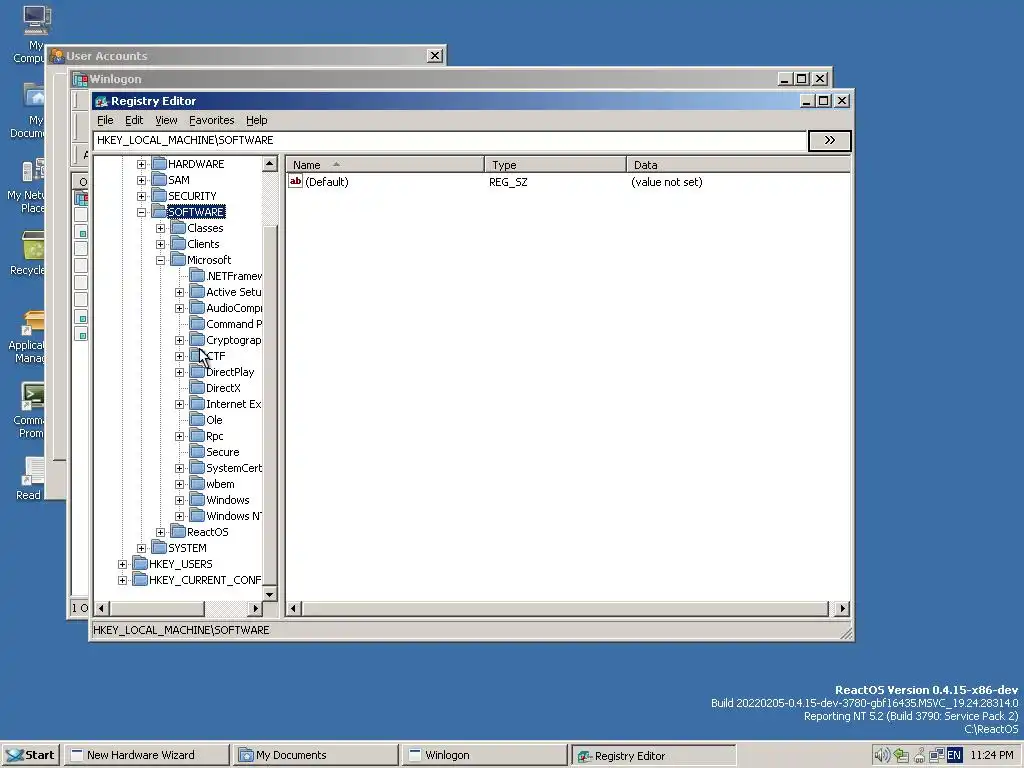1024x768 pixels.
Task: Expand the Windows NT key
Action: [180, 516]
